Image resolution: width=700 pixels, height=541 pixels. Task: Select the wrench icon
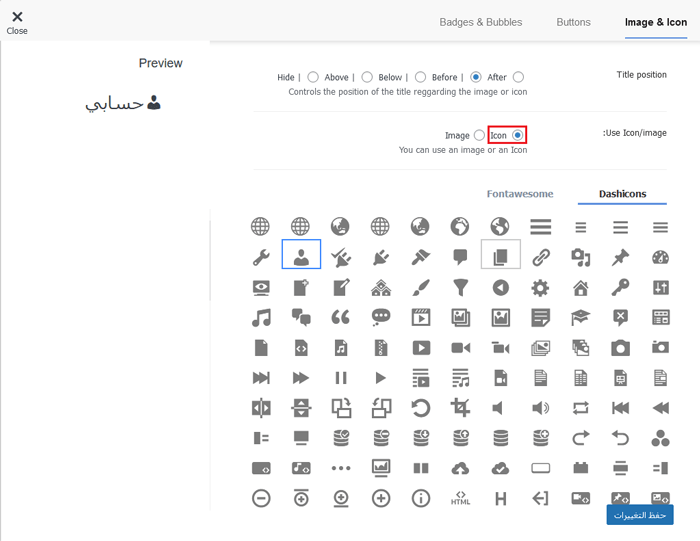pos(261,257)
